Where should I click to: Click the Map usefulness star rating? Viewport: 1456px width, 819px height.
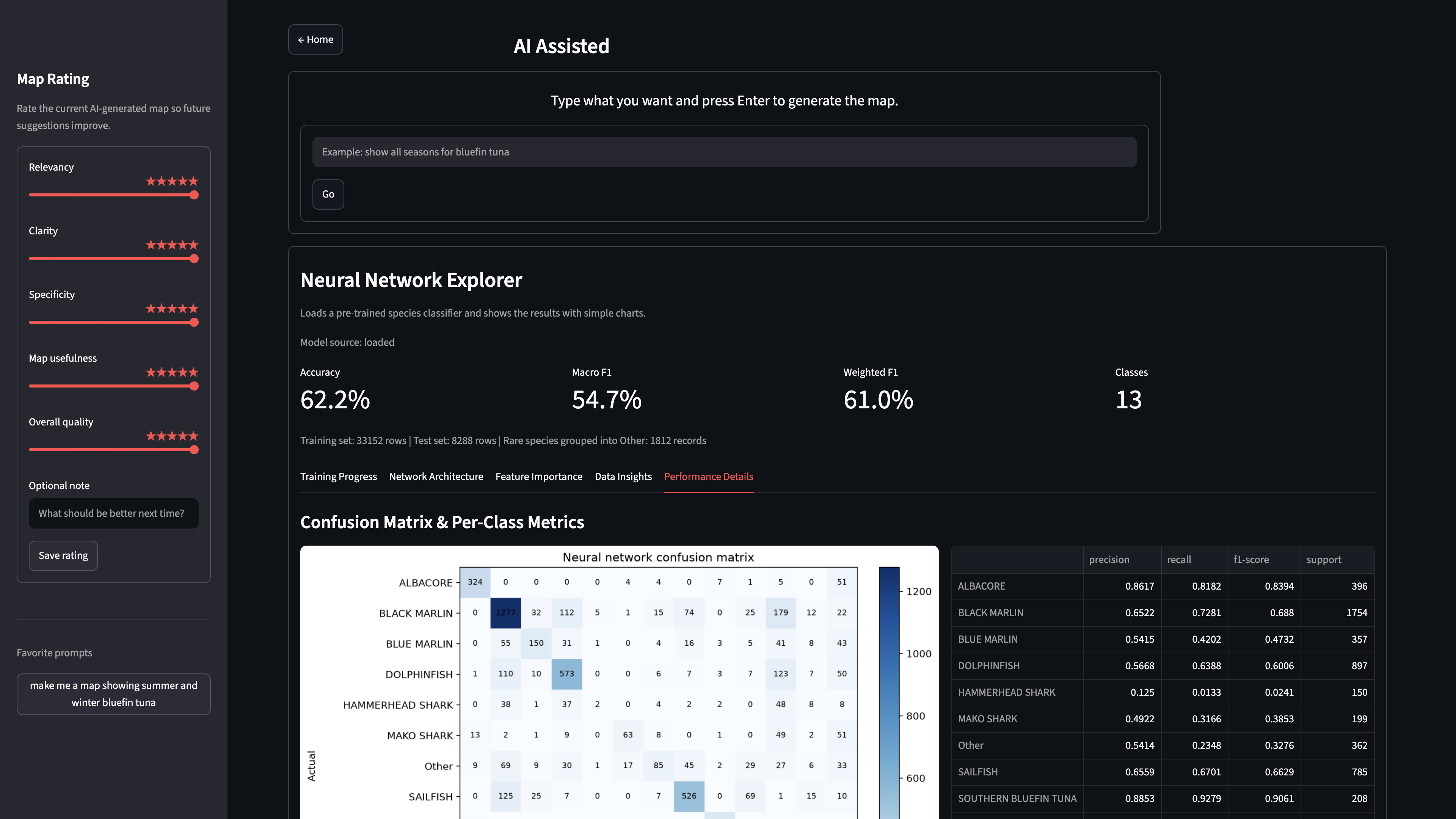click(172, 372)
